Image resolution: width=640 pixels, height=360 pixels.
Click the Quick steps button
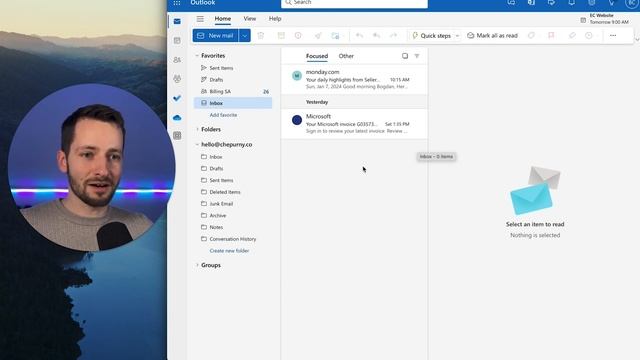click(x=431, y=36)
